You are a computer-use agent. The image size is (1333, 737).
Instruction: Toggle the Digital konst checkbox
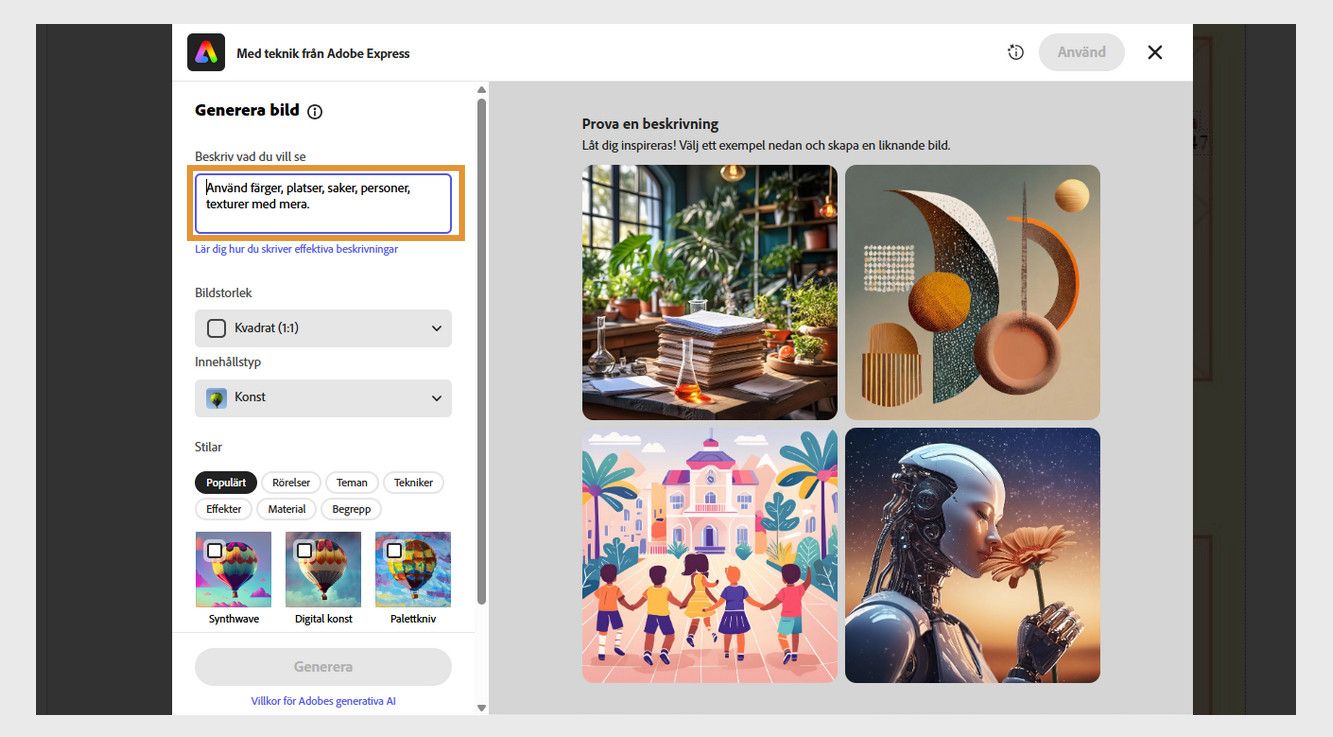pyautogui.click(x=302, y=549)
